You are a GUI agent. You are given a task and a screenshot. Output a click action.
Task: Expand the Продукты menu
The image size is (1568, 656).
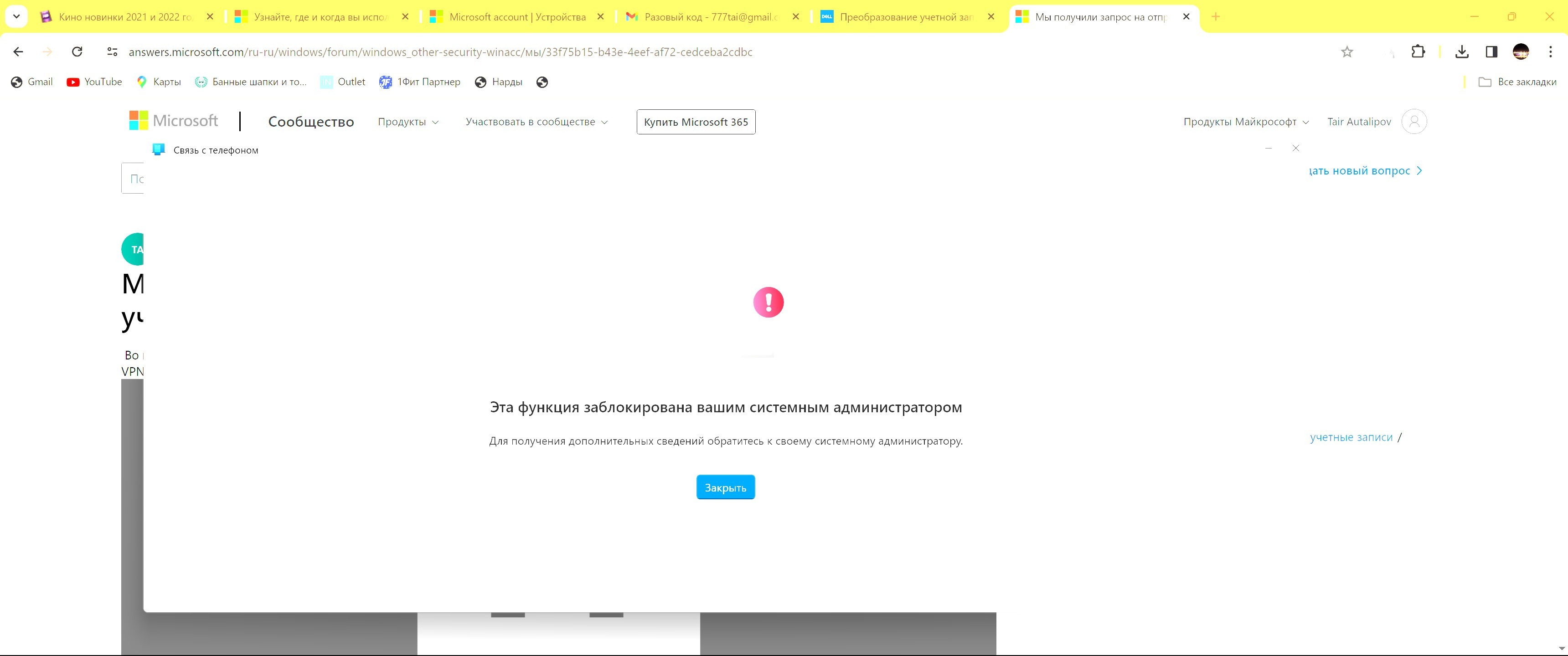pyautogui.click(x=408, y=122)
